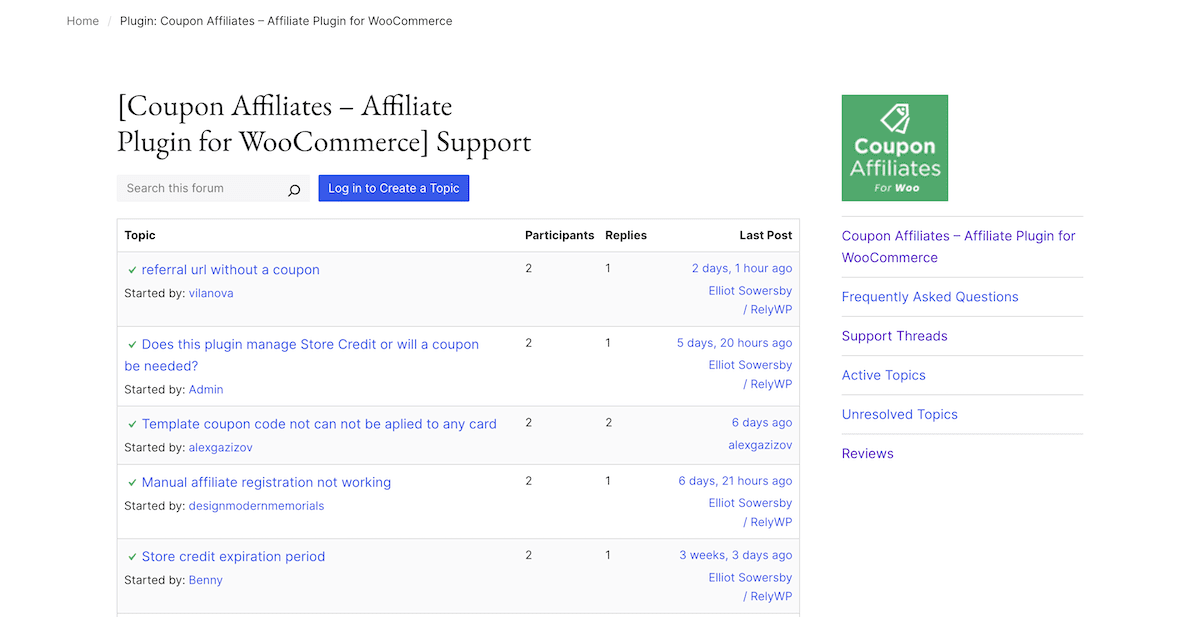Open topic 'Store credit expiration period'
This screenshot has width=1200, height=617.
click(233, 557)
